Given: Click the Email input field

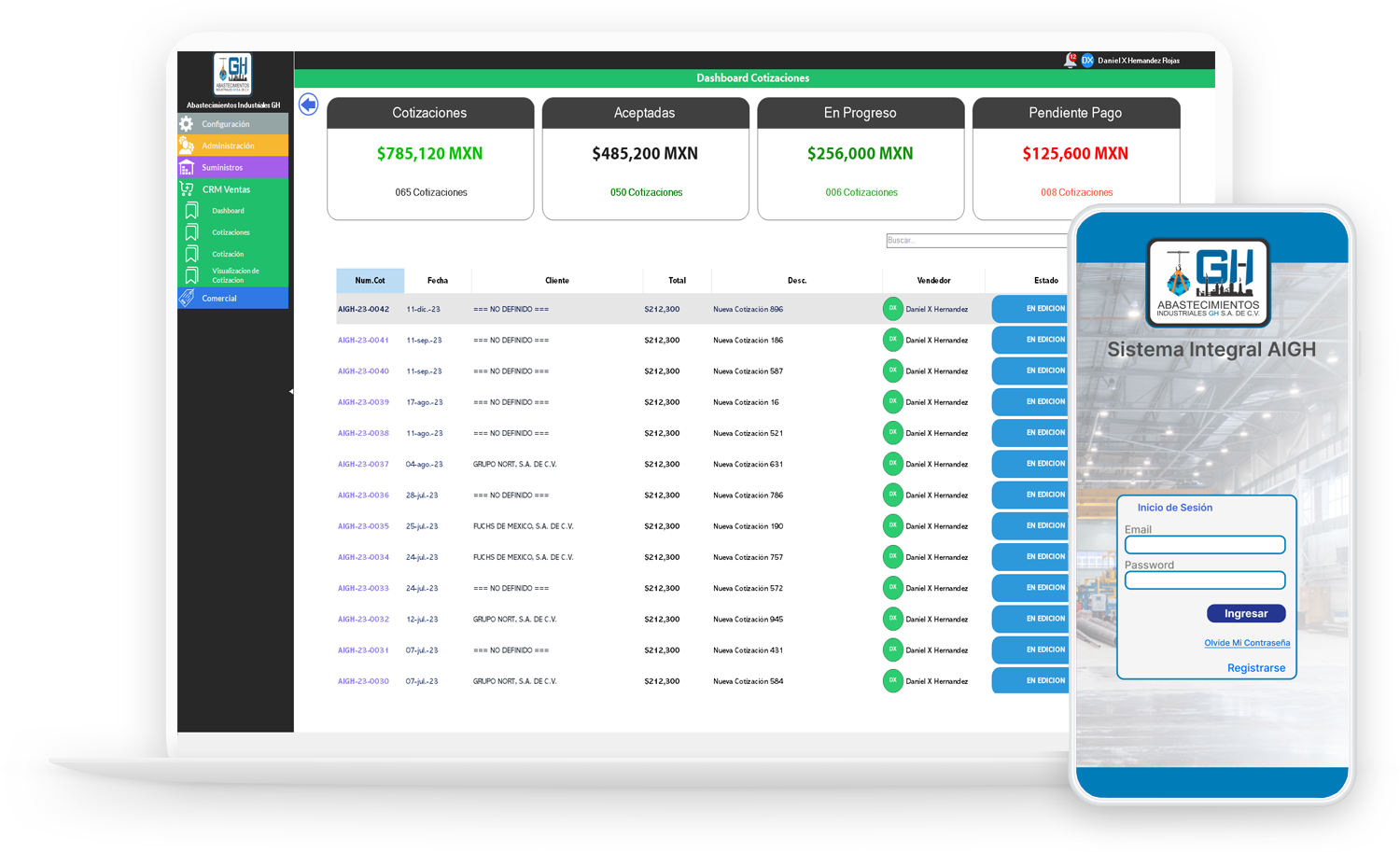Looking at the screenshot, I should tap(1205, 545).
